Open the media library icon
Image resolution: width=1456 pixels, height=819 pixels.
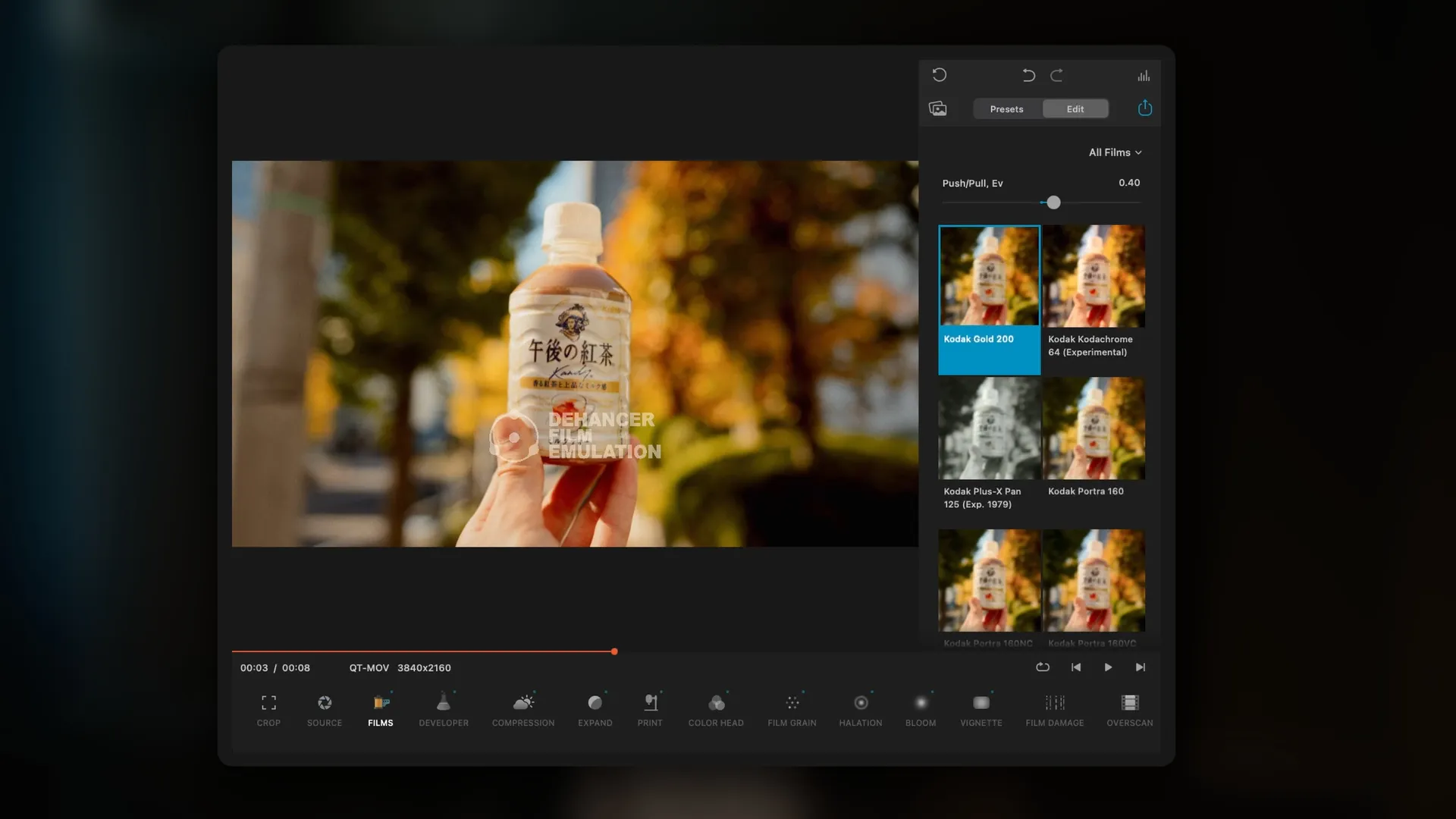[x=938, y=108]
